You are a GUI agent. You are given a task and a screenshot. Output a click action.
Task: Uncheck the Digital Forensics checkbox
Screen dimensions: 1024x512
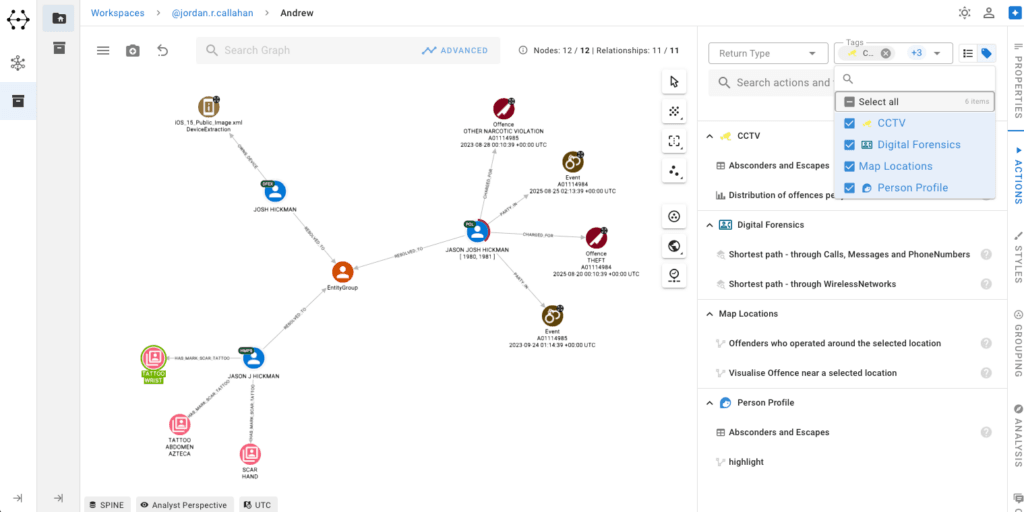click(850, 145)
